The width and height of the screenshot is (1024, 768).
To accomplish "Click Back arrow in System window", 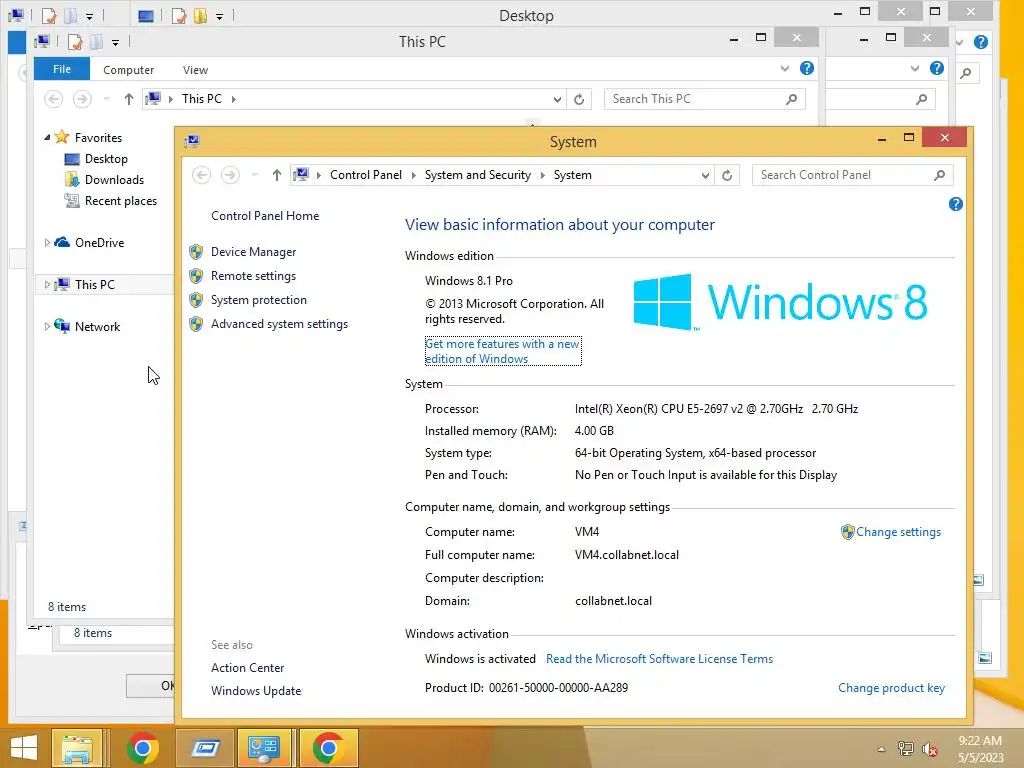I will point(201,175).
